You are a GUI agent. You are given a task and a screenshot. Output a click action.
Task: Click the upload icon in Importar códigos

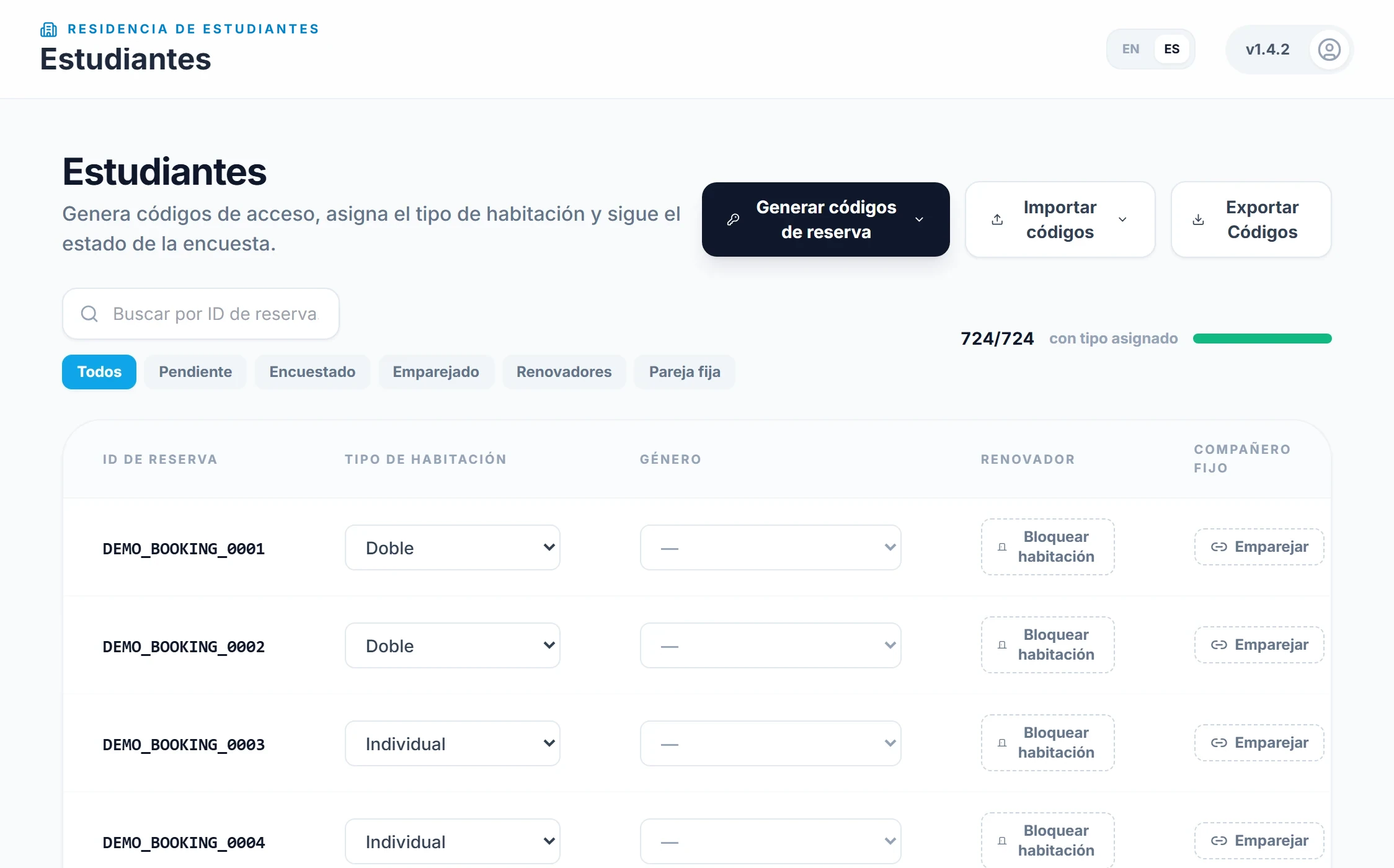[x=997, y=219]
